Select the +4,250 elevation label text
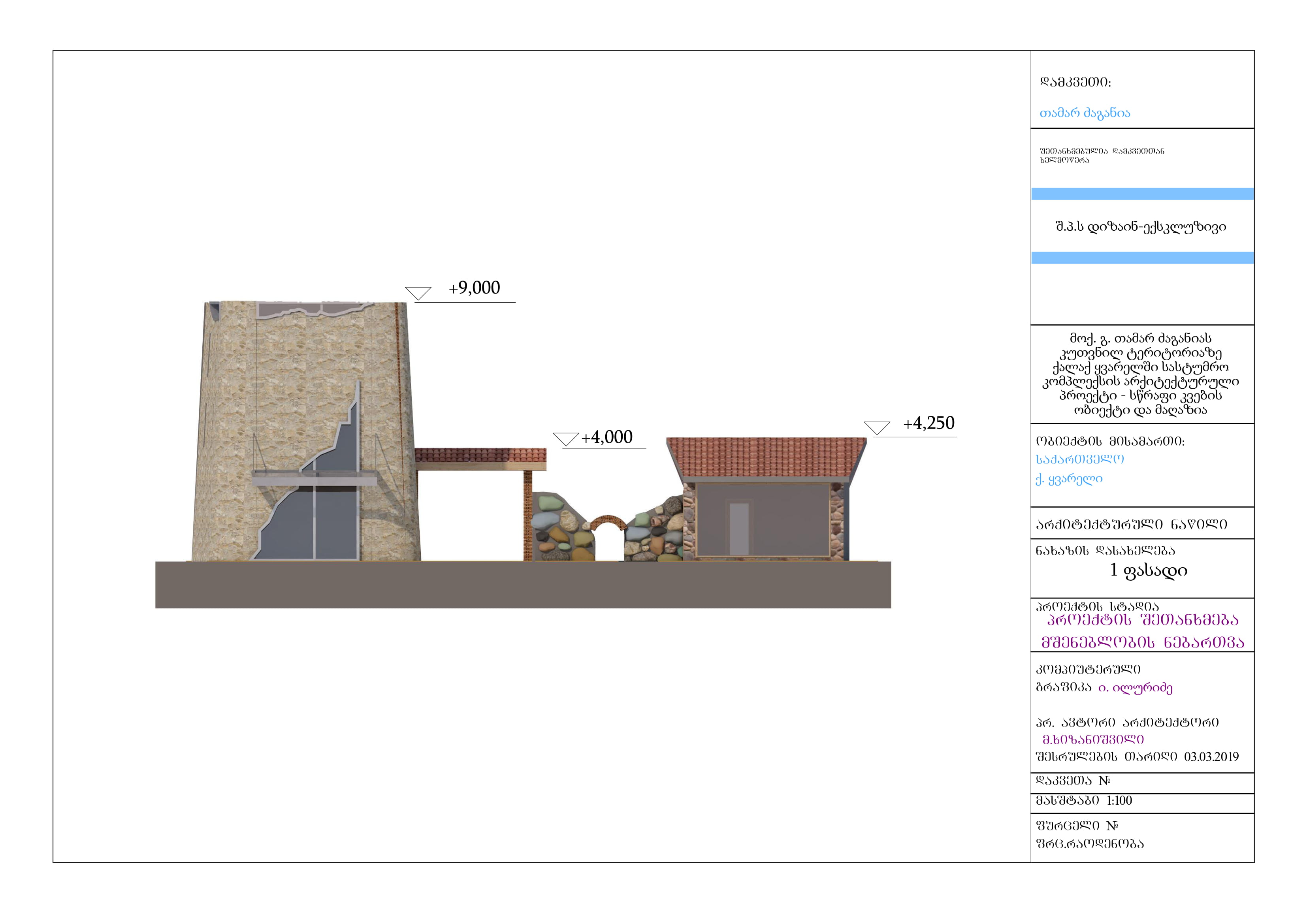 point(928,423)
